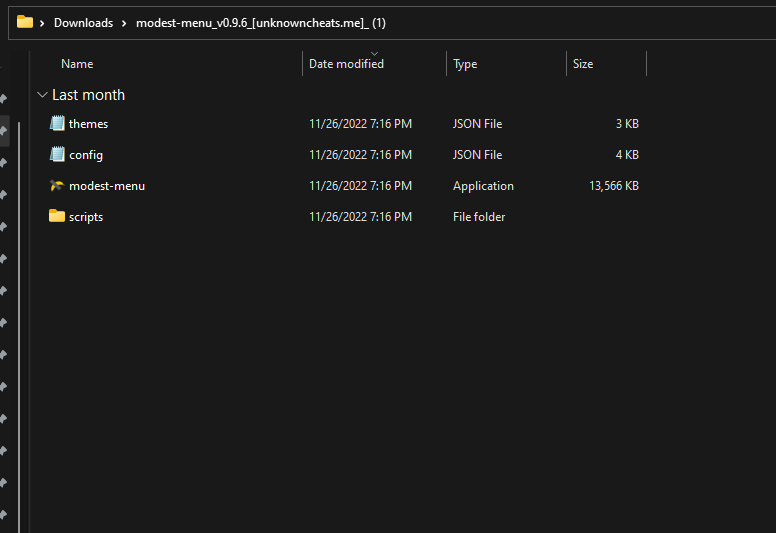
Task: Select the scripts folder name
Action: tap(86, 217)
